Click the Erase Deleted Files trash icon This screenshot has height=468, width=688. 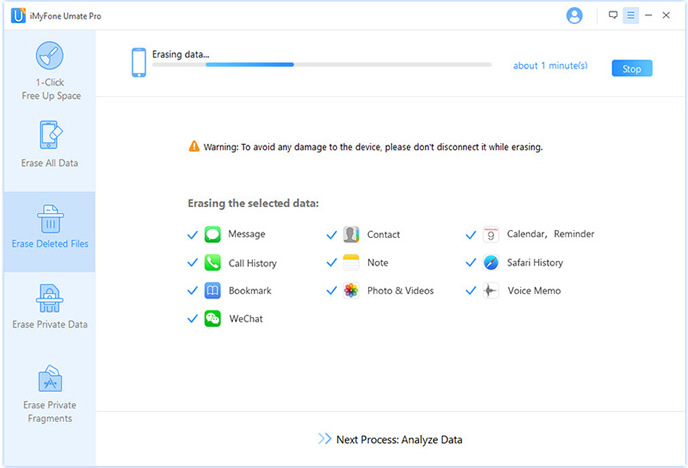(50, 219)
